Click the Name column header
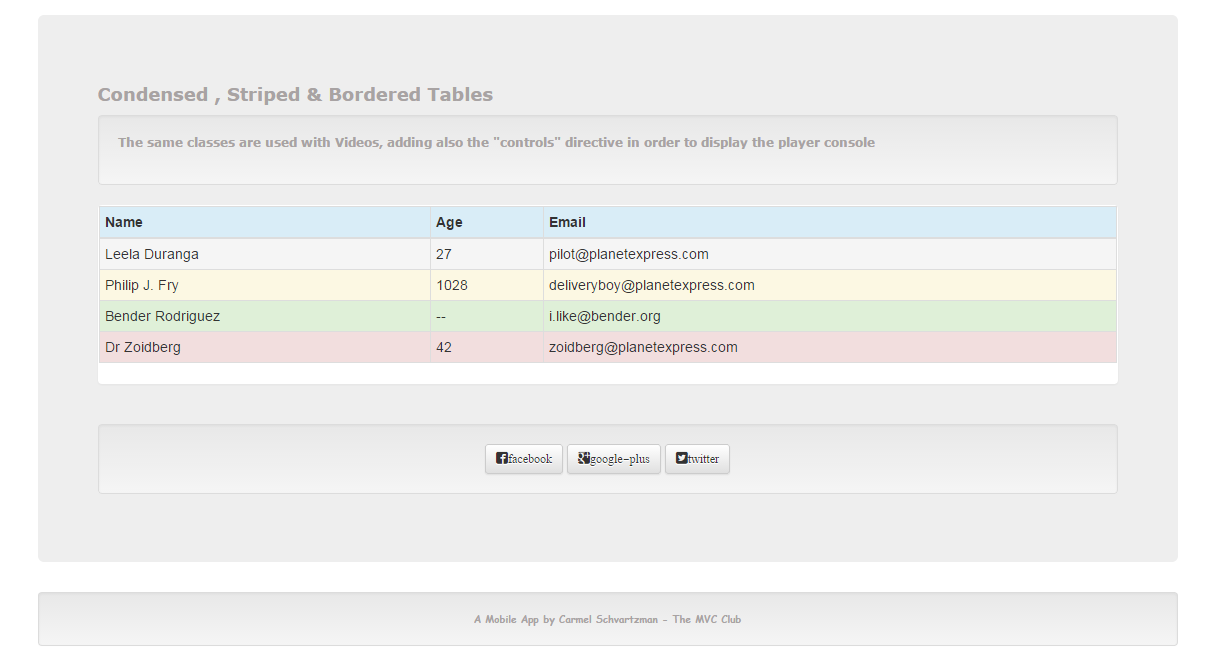This screenshot has height=670, width=1206. (x=124, y=222)
